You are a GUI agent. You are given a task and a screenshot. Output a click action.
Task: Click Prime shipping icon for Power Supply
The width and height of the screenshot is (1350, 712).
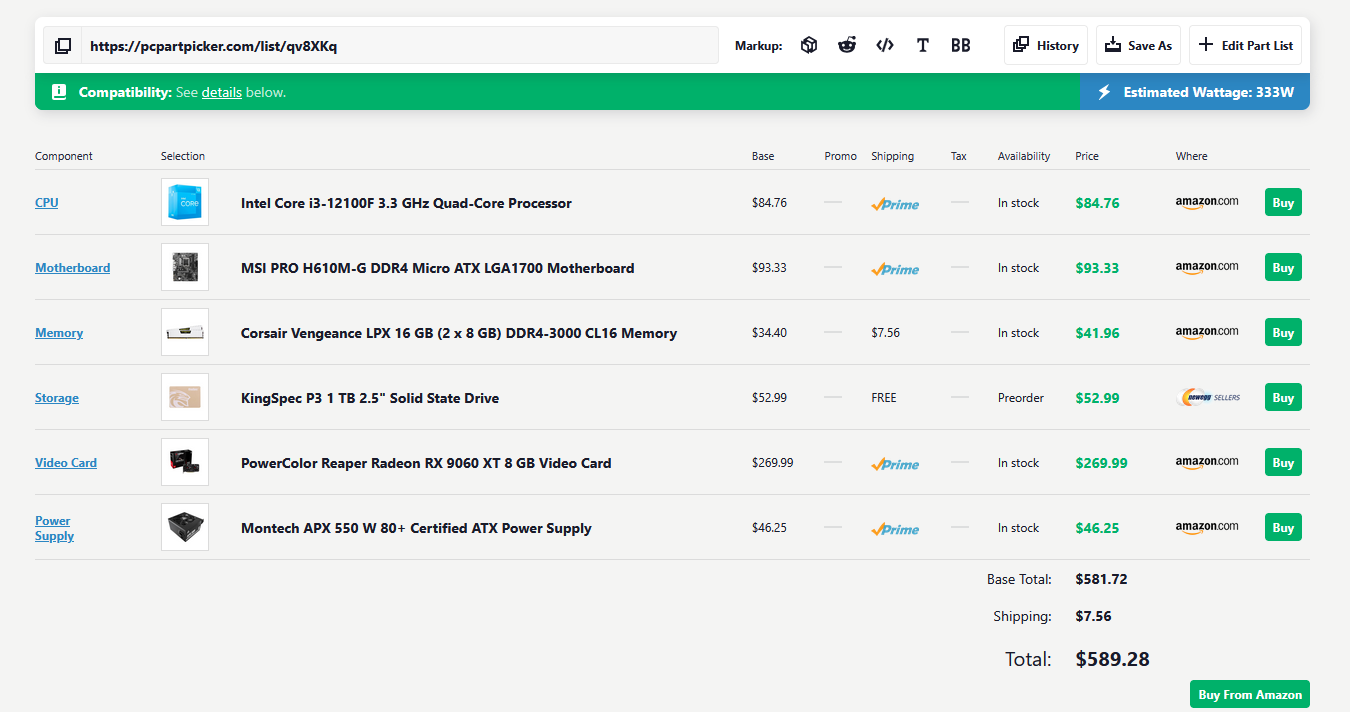pyautogui.click(x=895, y=529)
